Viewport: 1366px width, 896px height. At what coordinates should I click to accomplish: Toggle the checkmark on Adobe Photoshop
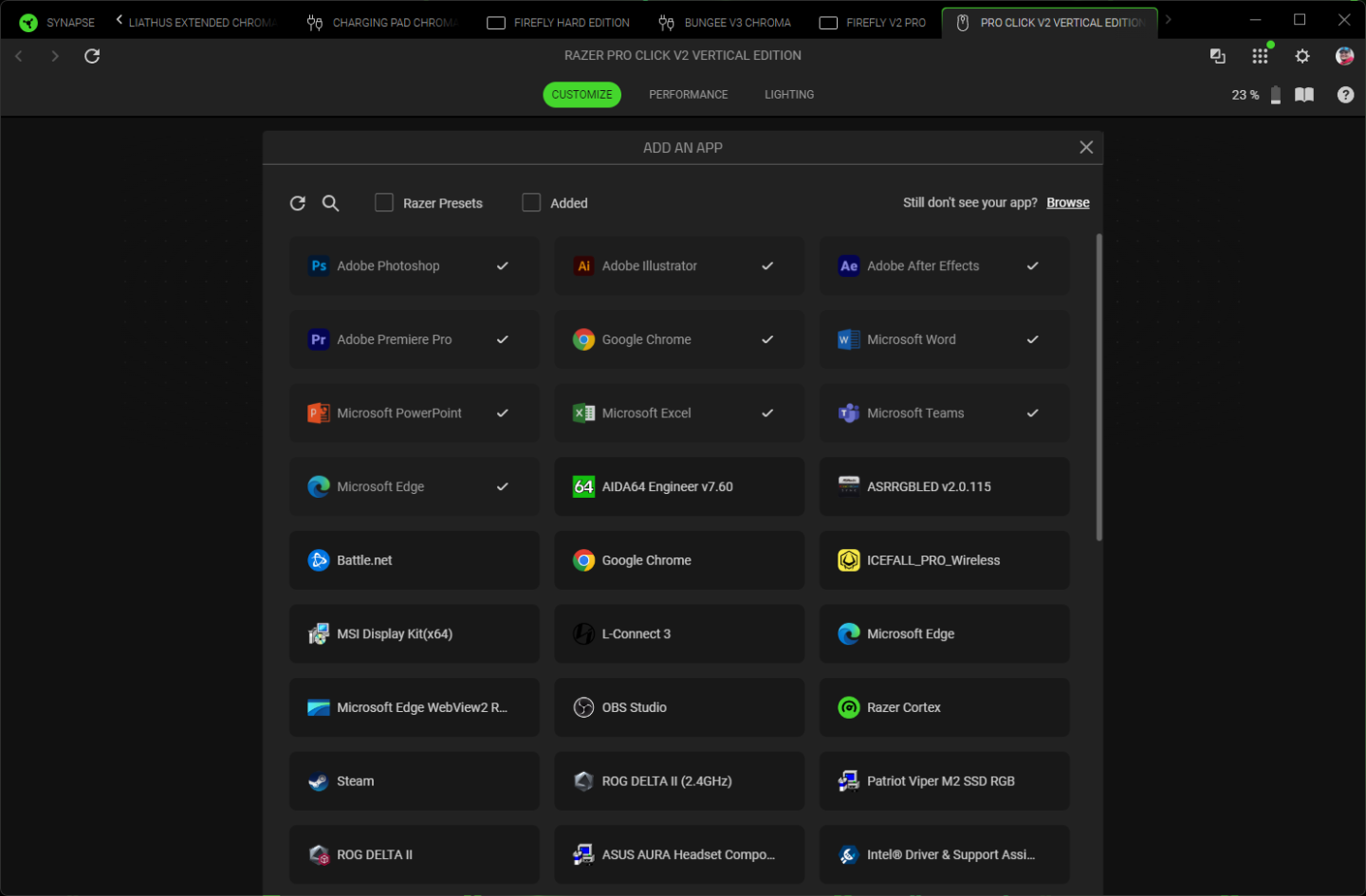[503, 266]
